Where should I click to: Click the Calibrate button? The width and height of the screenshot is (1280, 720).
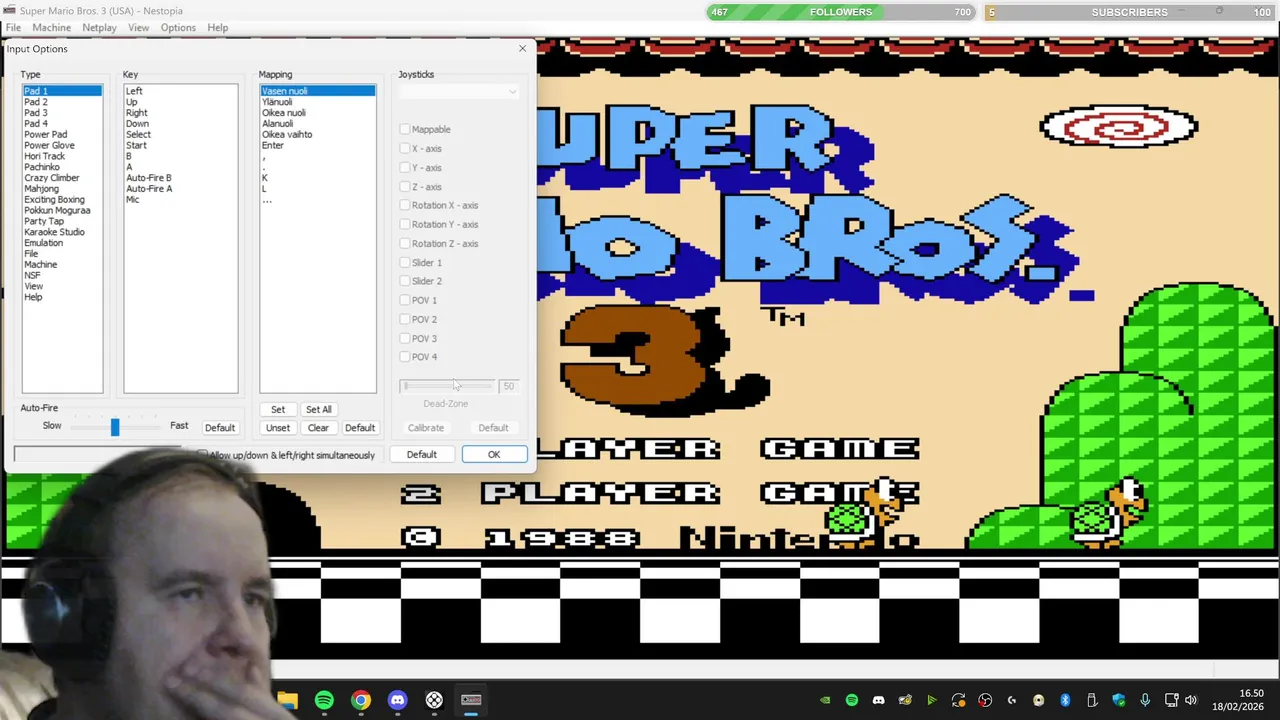426,428
